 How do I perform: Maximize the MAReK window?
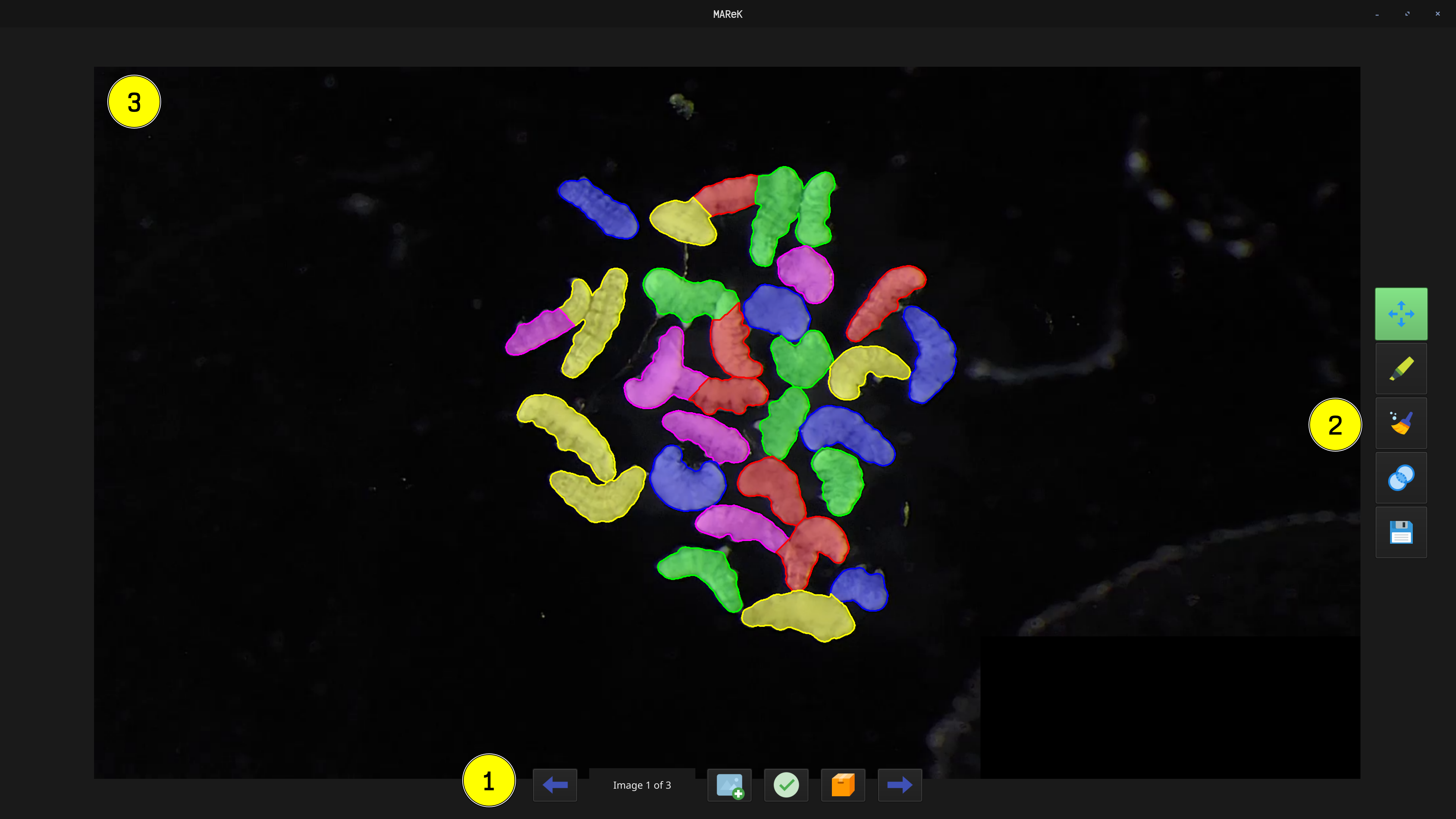[1407, 14]
